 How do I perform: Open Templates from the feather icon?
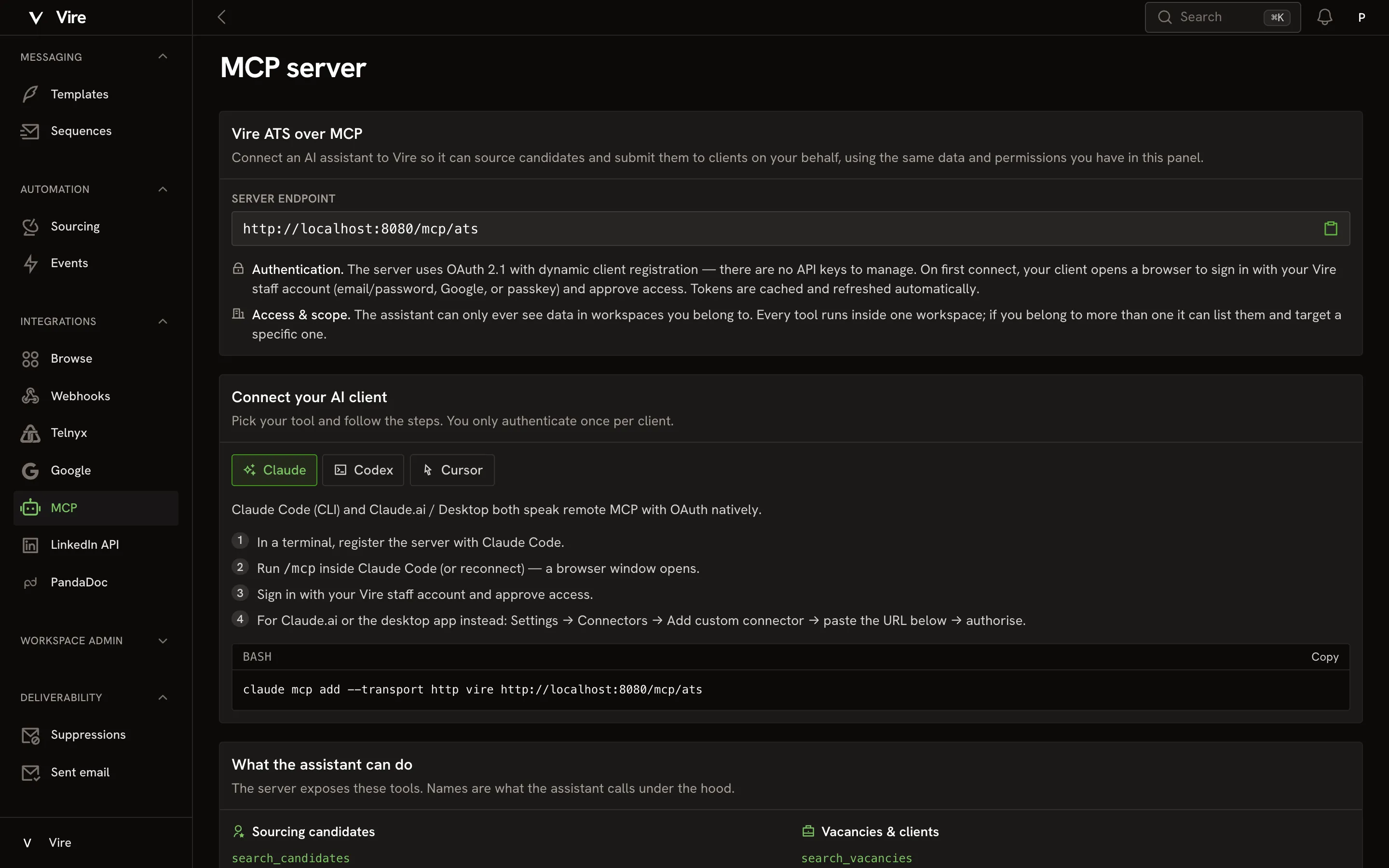[x=30, y=94]
